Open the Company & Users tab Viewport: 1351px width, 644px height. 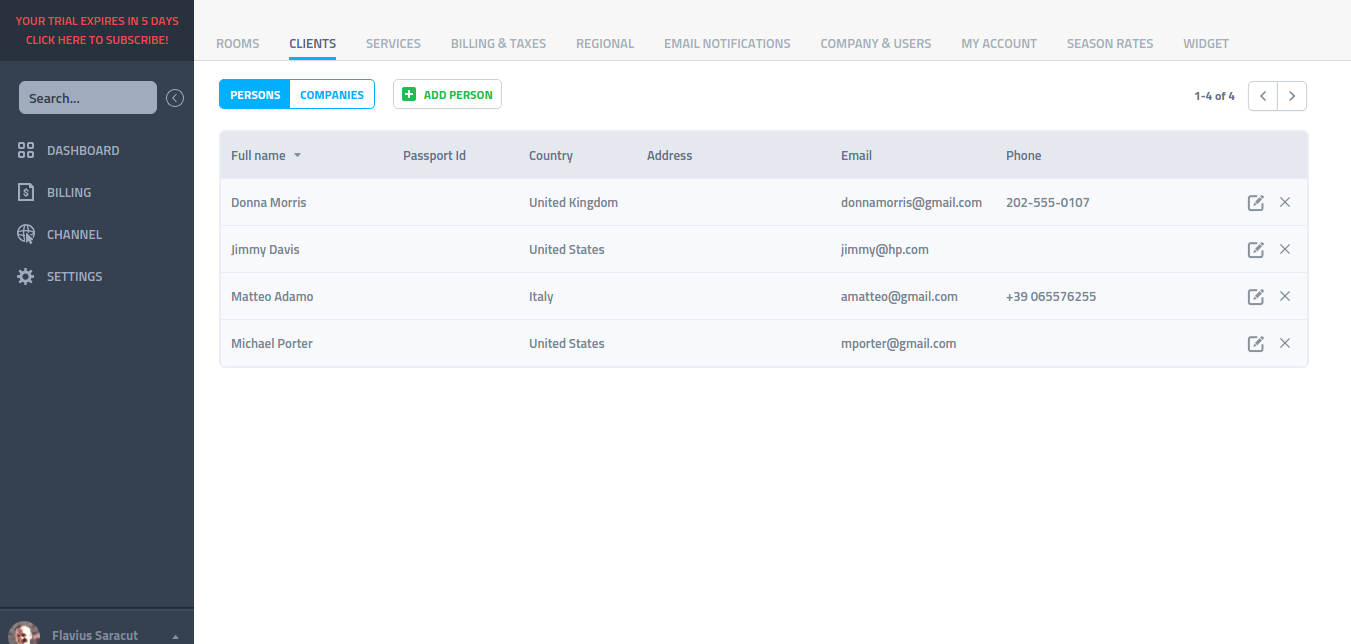876,44
